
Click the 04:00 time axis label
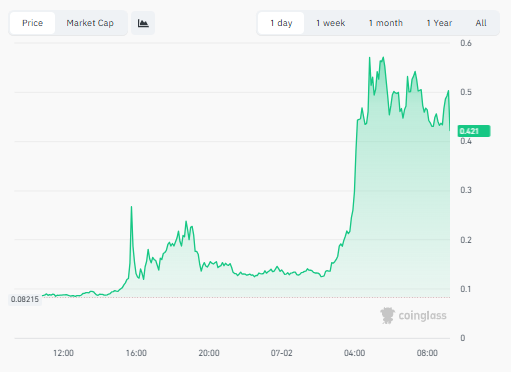point(354,353)
